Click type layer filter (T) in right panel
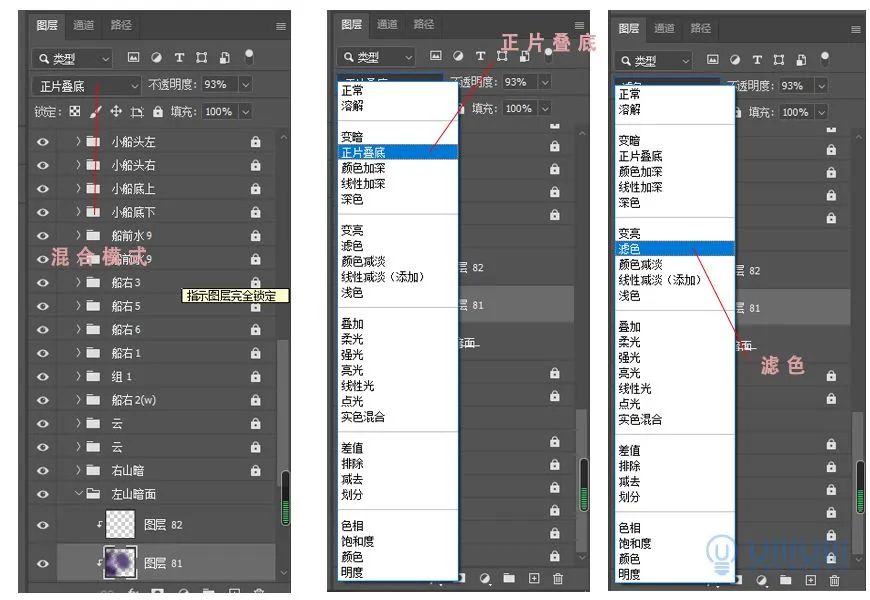This screenshot has height=600, width=870. tap(757, 59)
